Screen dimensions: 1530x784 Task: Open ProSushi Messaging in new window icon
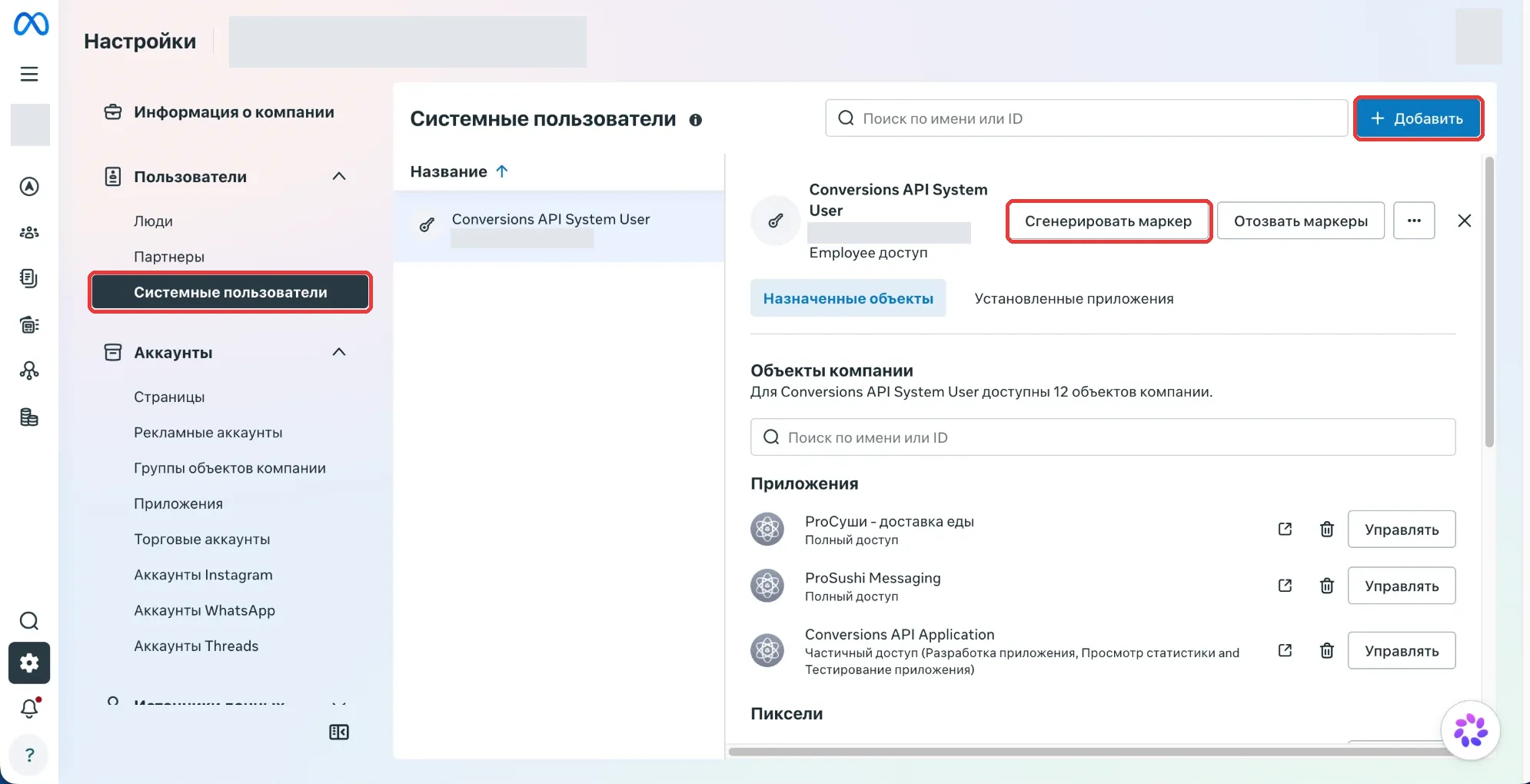(x=1285, y=586)
